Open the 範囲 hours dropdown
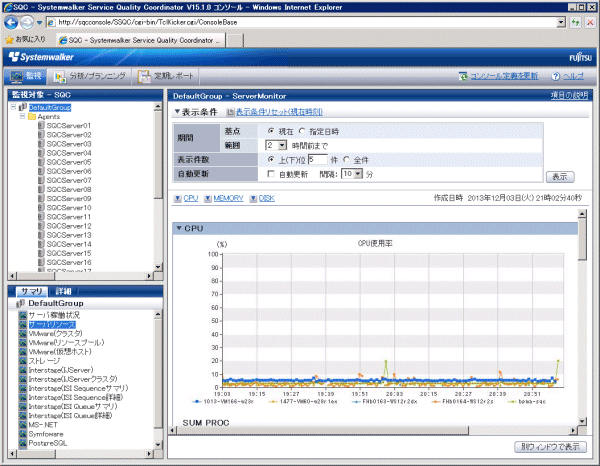600x466 pixels. (x=282, y=145)
